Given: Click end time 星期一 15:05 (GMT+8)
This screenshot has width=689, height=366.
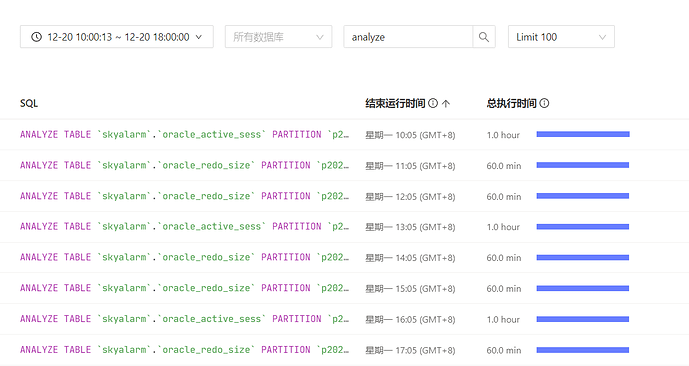Looking at the screenshot, I should (x=410, y=289).
